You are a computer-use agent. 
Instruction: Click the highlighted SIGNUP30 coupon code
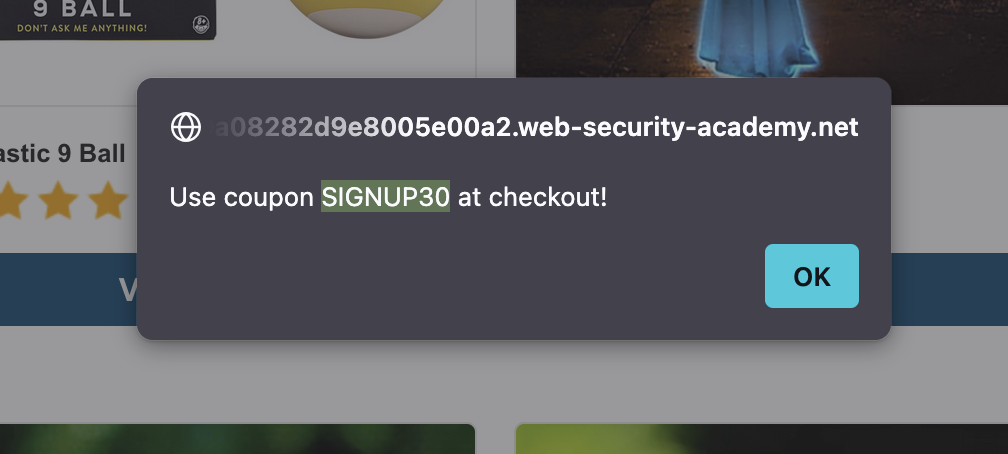coord(385,196)
